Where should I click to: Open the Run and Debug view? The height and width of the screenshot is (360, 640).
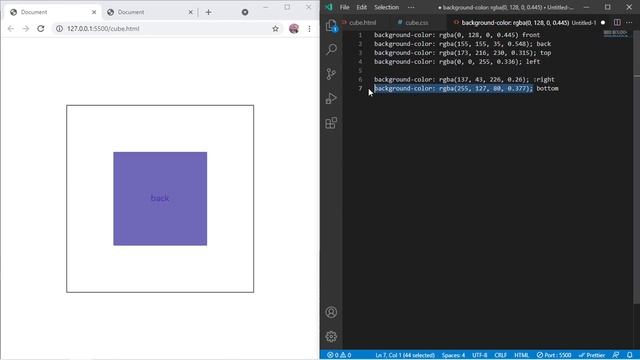(x=331, y=98)
